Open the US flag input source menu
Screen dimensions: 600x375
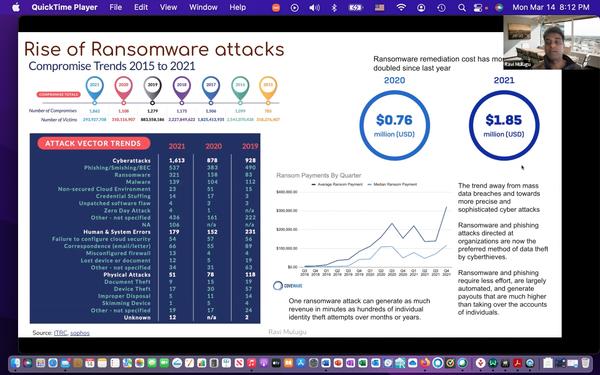(x=379, y=8)
